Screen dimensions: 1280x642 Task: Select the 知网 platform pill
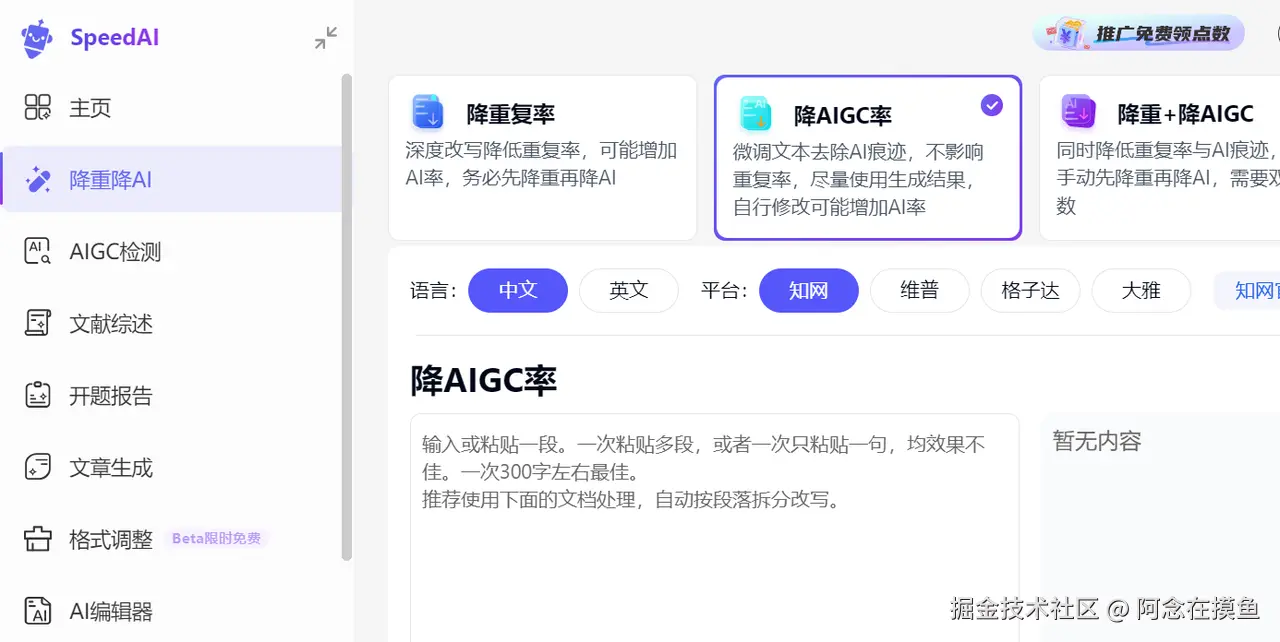point(809,291)
